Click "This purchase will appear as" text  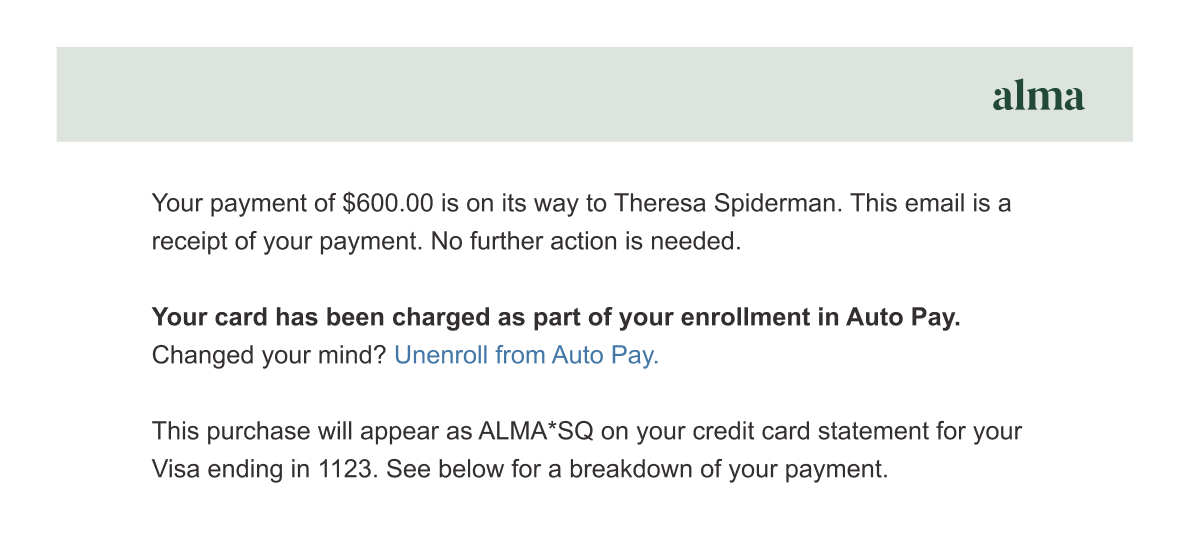314,432
